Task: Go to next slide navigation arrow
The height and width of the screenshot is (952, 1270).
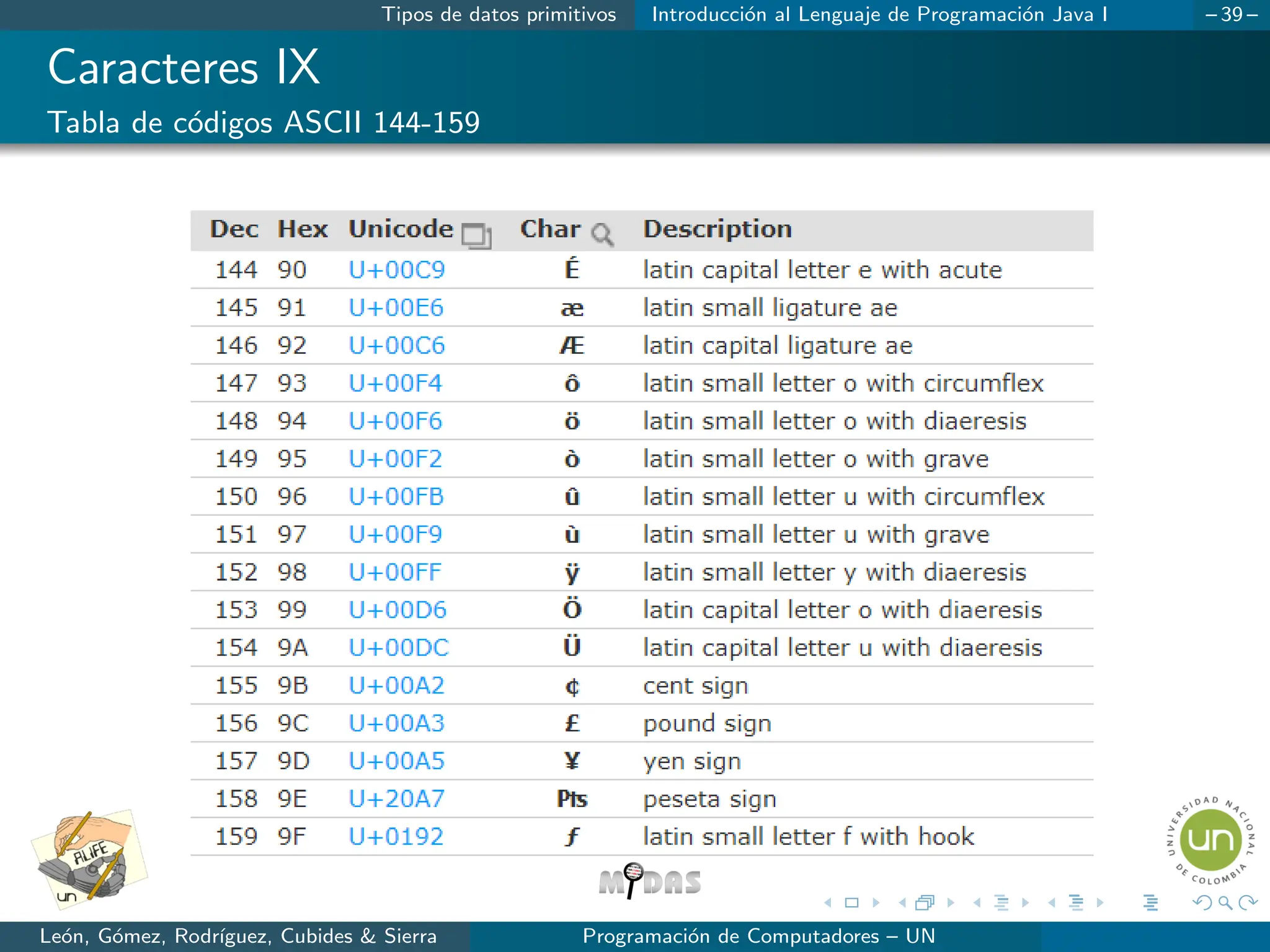Action: (x=876, y=902)
